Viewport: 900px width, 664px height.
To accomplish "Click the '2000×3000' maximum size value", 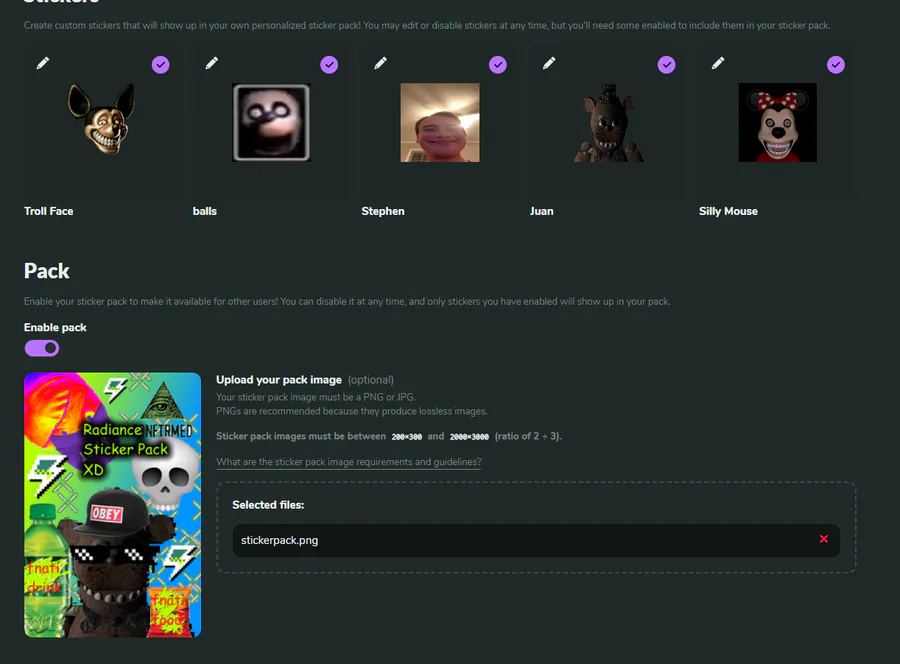I will click(469, 437).
